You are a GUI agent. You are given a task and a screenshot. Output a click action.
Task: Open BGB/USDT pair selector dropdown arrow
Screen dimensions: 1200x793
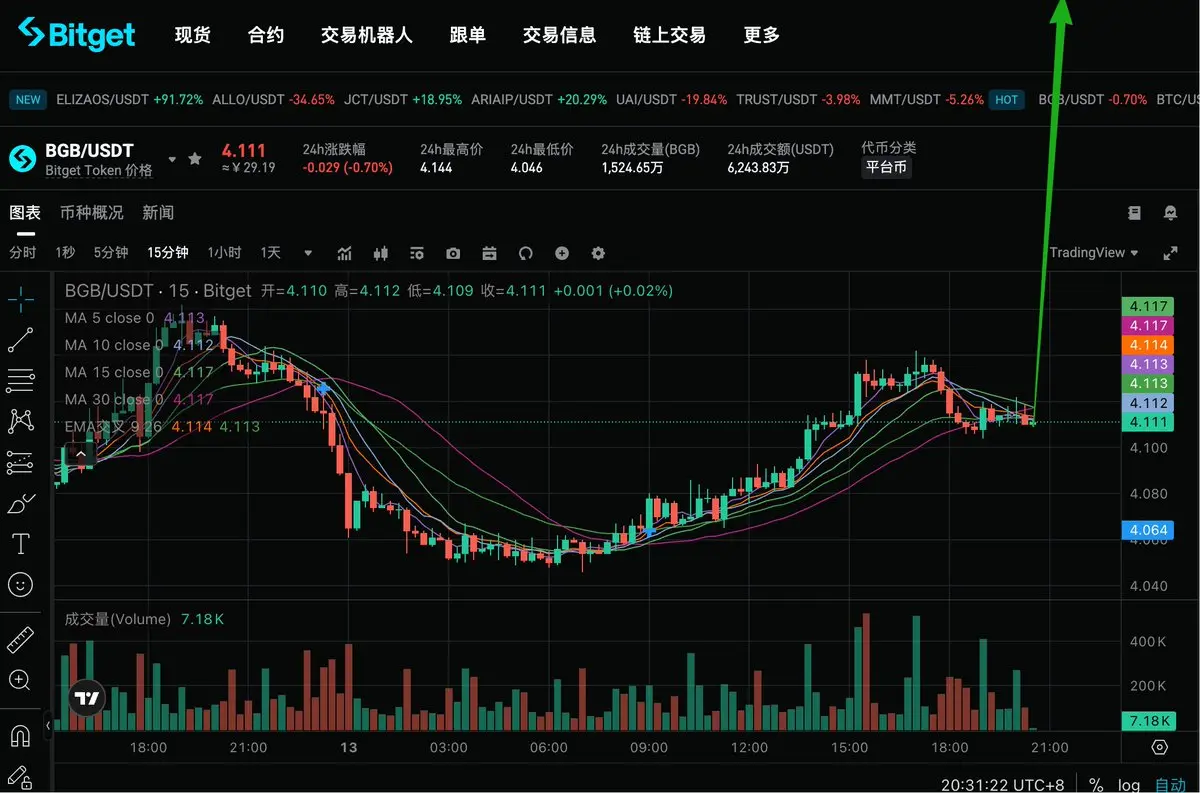172,159
